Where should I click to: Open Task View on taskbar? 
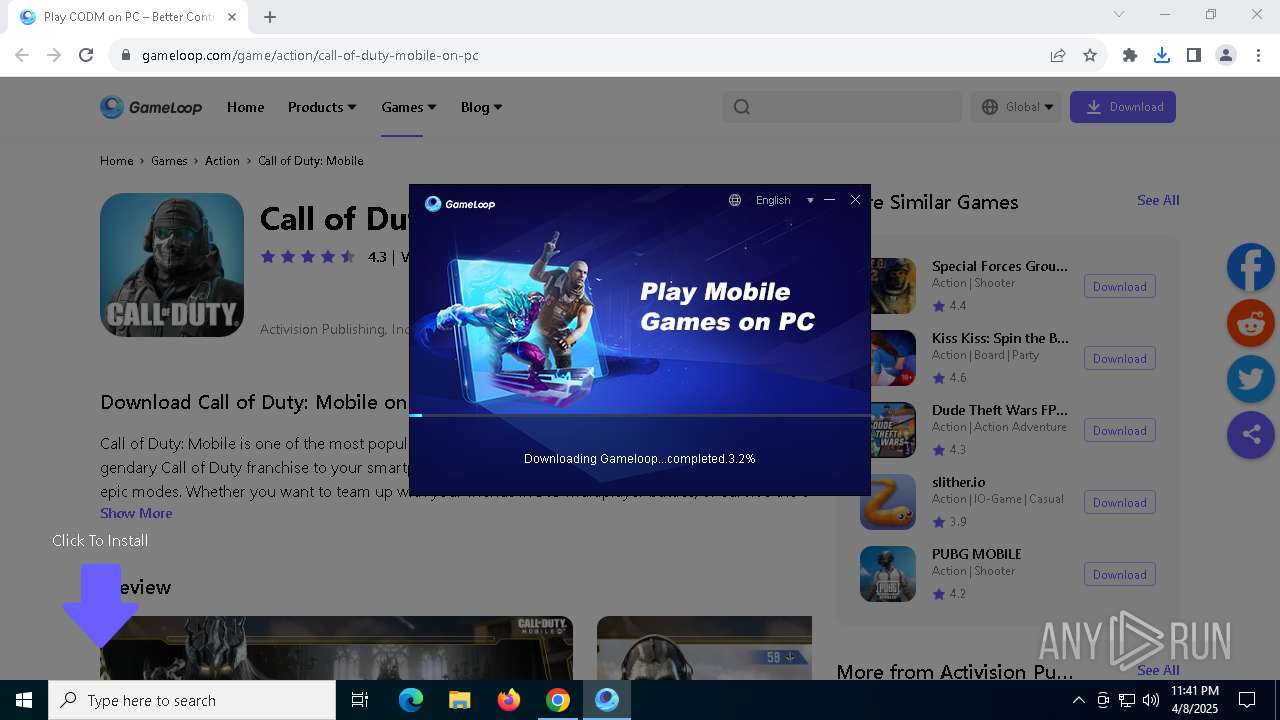360,700
